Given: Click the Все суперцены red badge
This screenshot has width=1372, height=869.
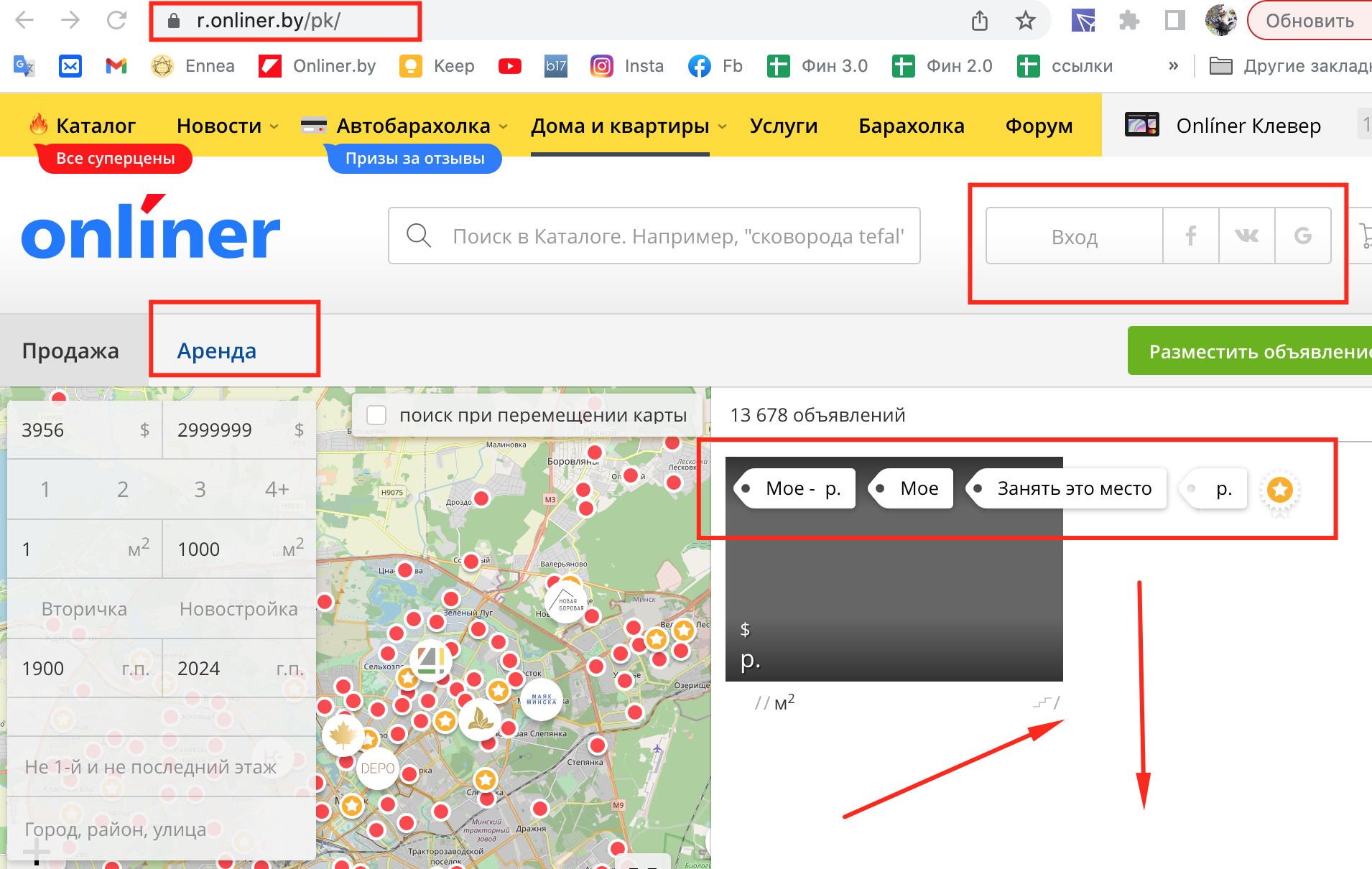Looking at the screenshot, I should [x=115, y=159].
